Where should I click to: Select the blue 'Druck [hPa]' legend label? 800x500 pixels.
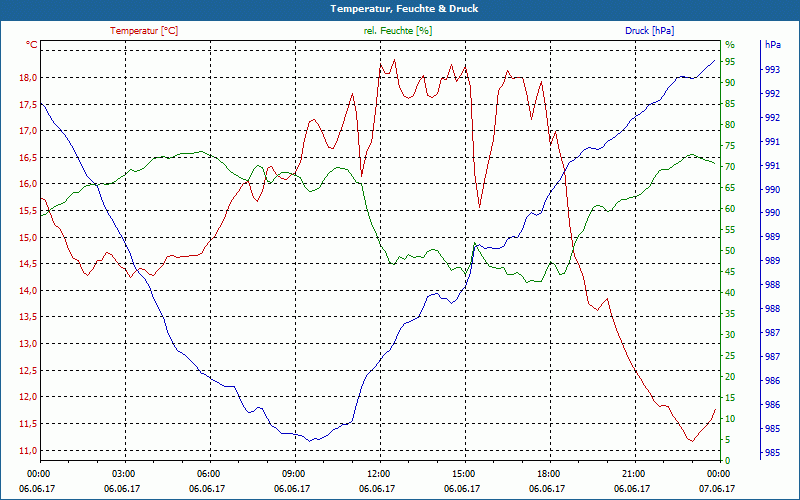point(649,31)
